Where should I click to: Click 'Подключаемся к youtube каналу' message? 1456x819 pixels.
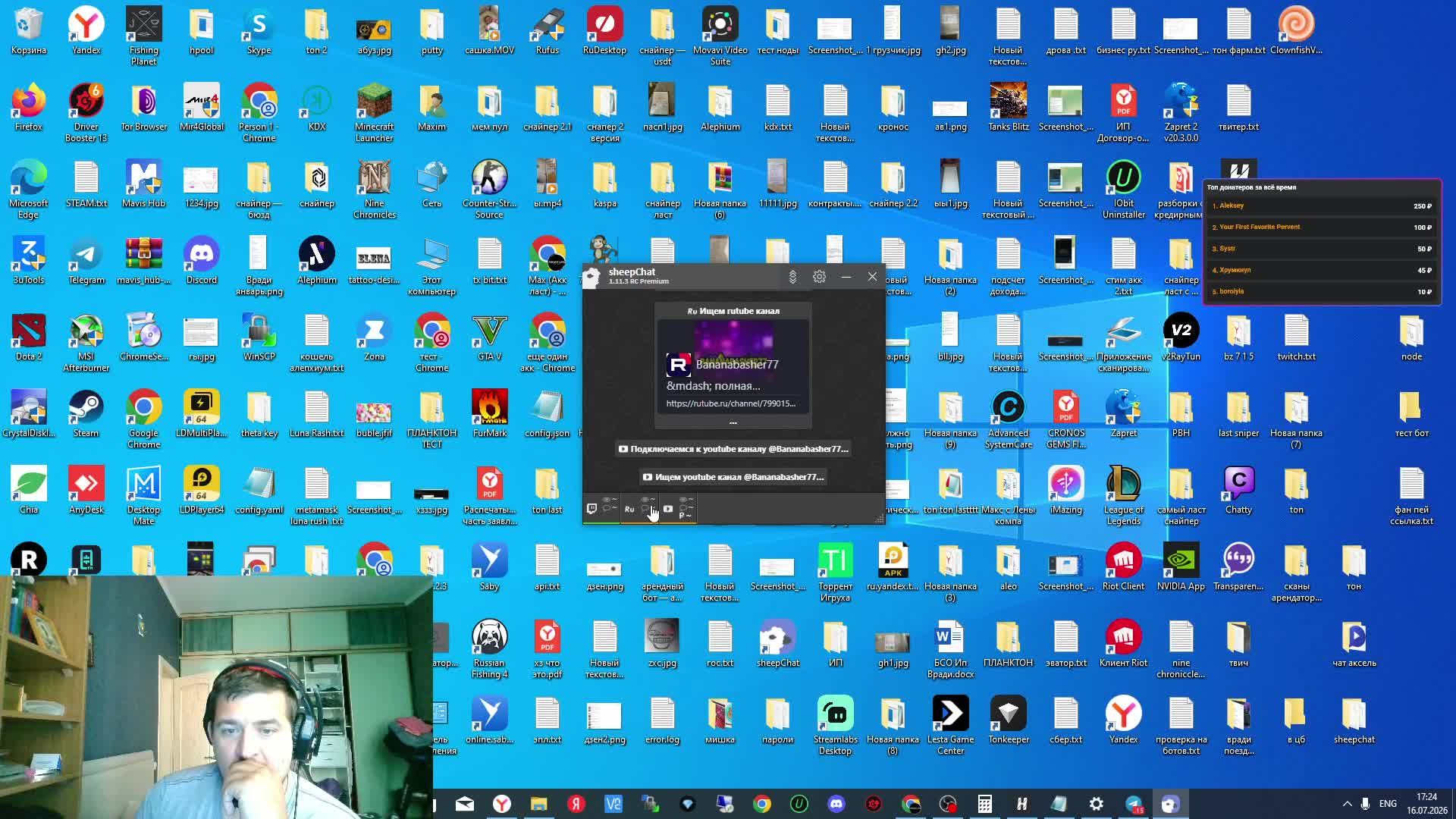[733, 449]
